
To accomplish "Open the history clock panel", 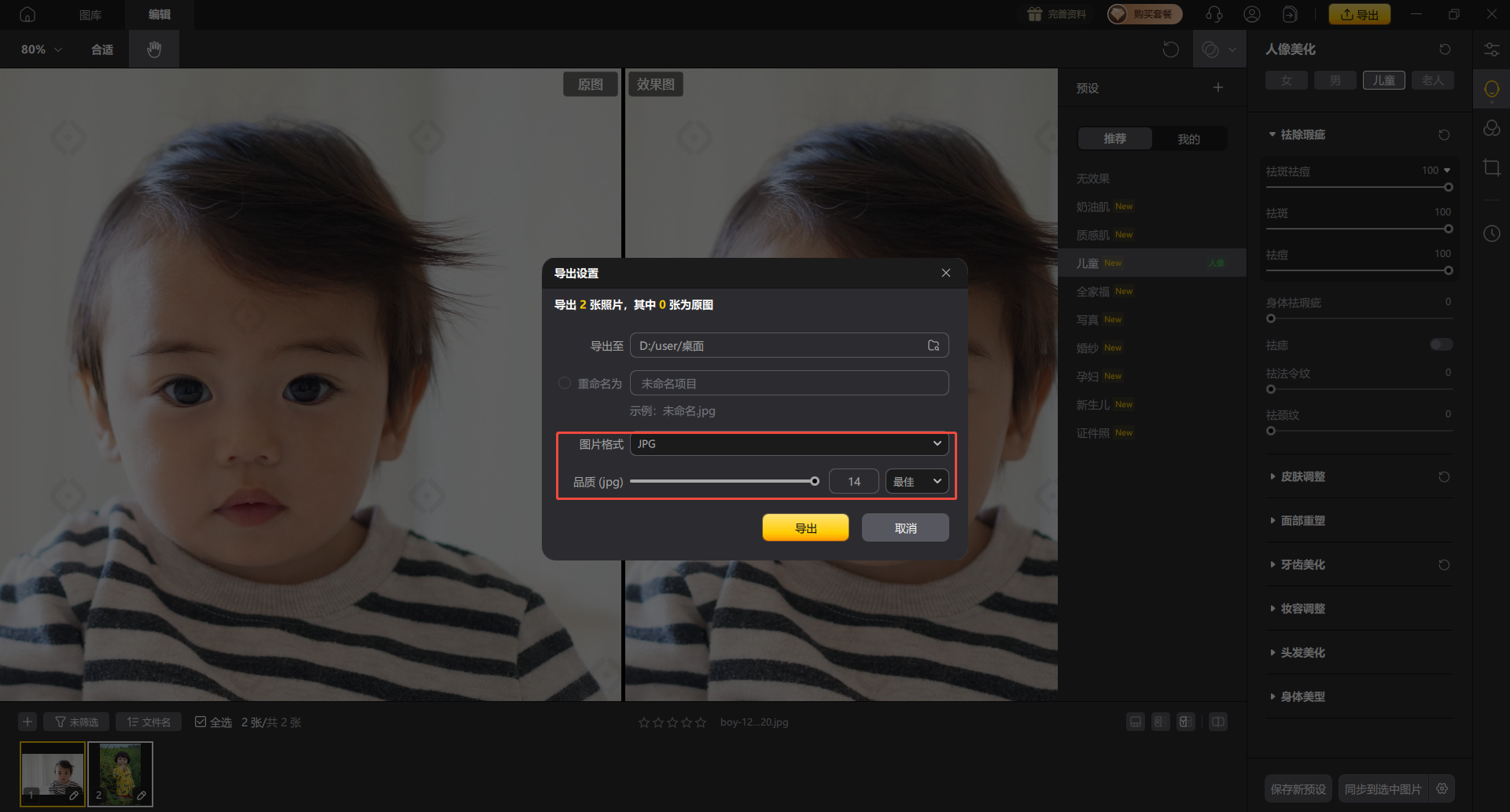I will click(1491, 233).
